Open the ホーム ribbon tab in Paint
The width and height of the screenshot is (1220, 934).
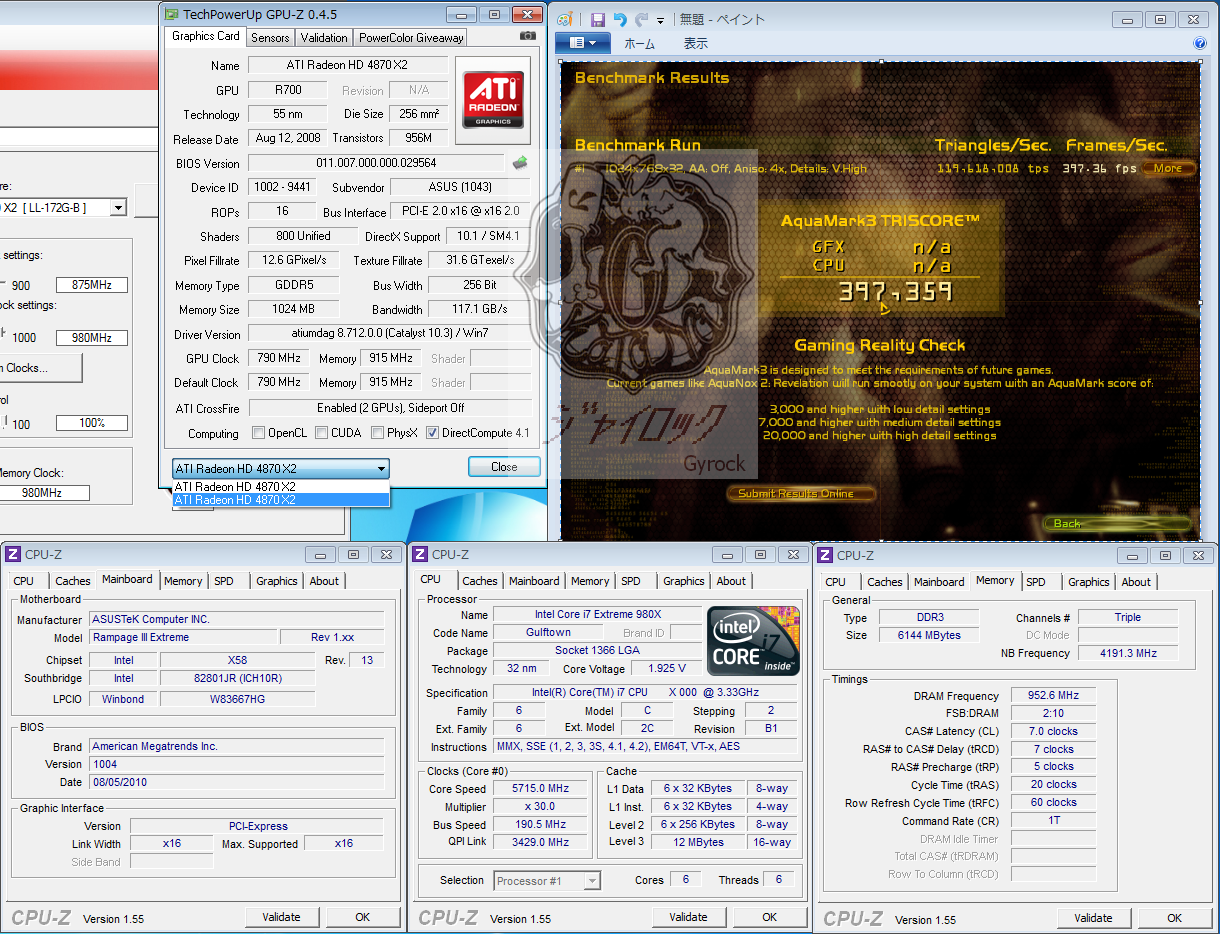639,43
